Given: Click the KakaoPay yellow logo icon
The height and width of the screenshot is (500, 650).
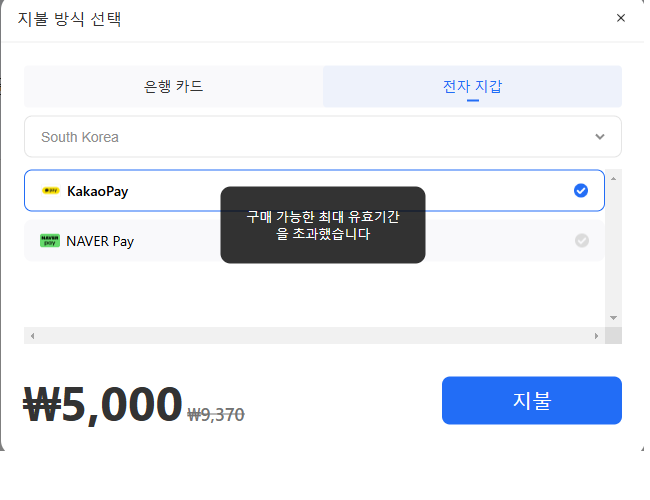Looking at the screenshot, I should pyautogui.click(x=51, y=191).
